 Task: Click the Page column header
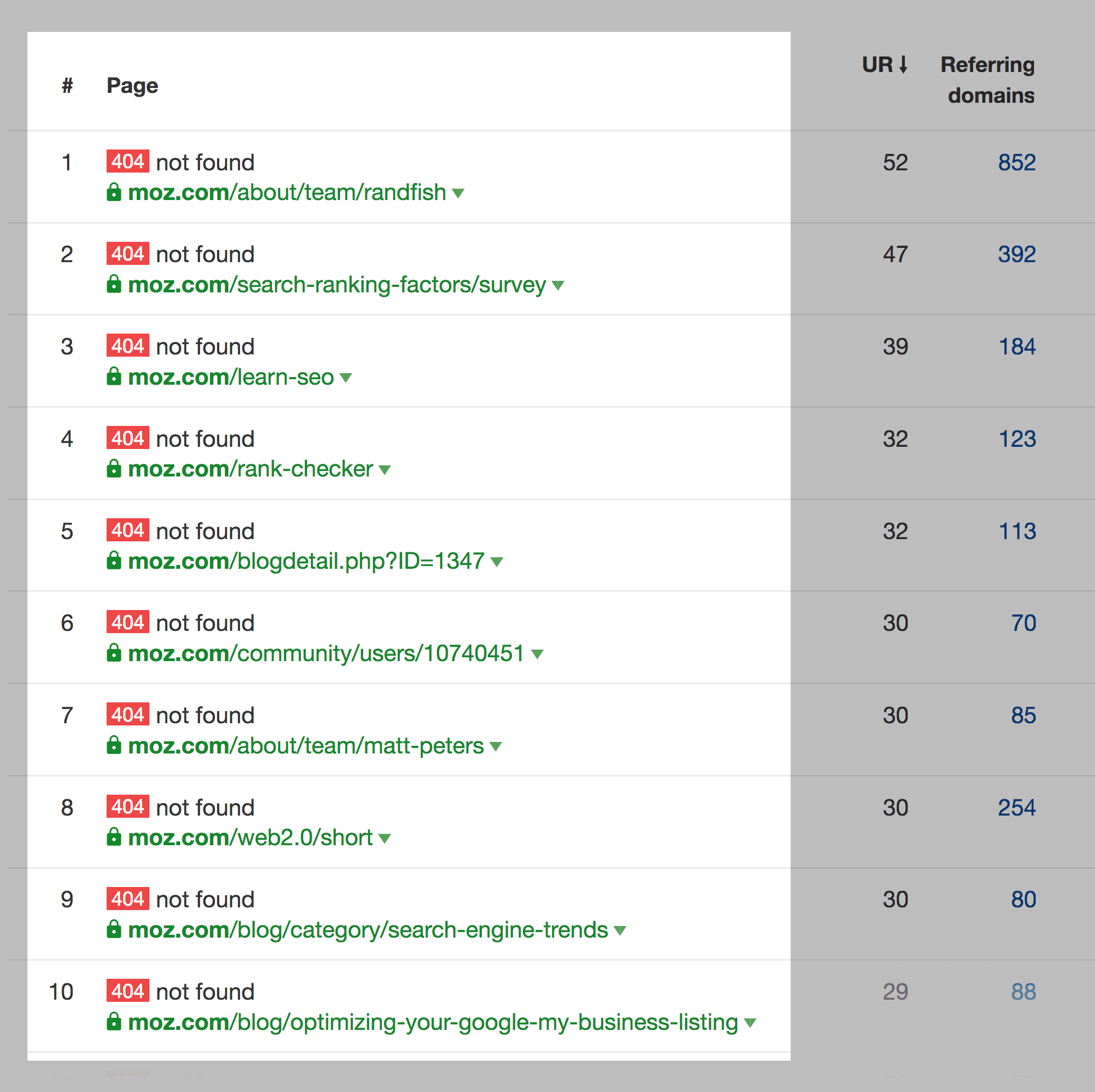pyautogui.click(x=132, y=86)
